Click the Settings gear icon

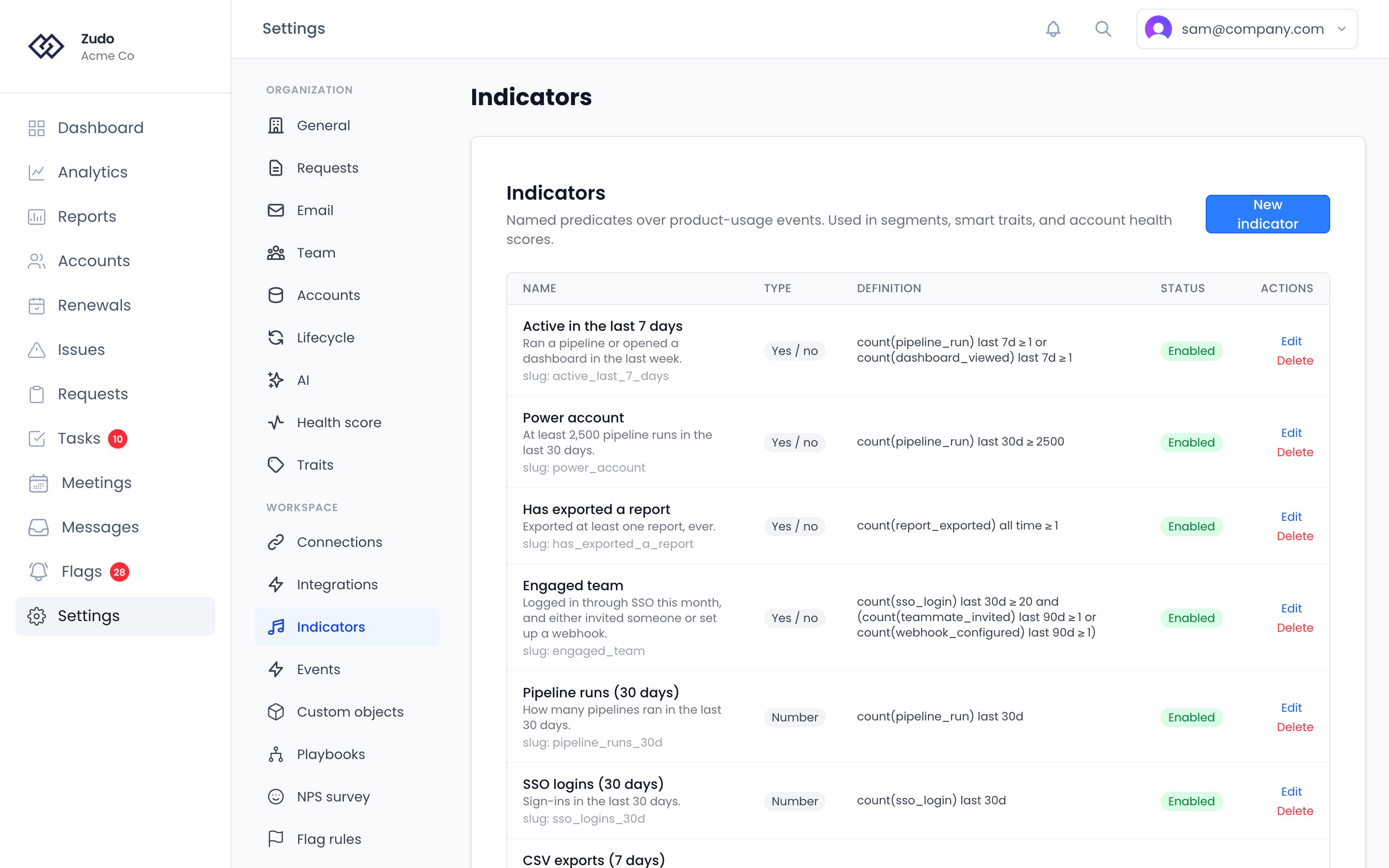point(37,616)
